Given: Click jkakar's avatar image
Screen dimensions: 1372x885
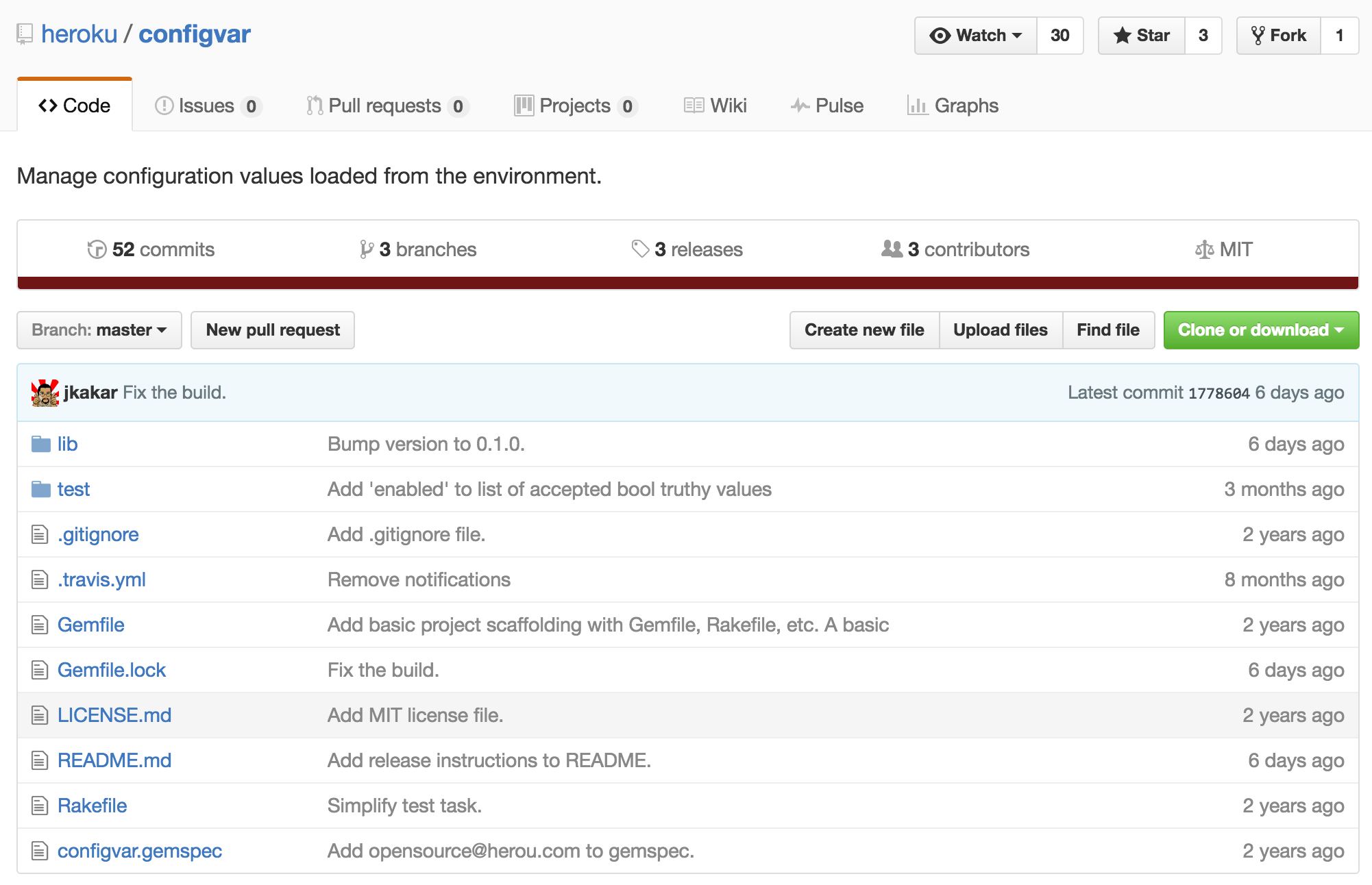Looking at the screenshot, I should coord(45,392).
